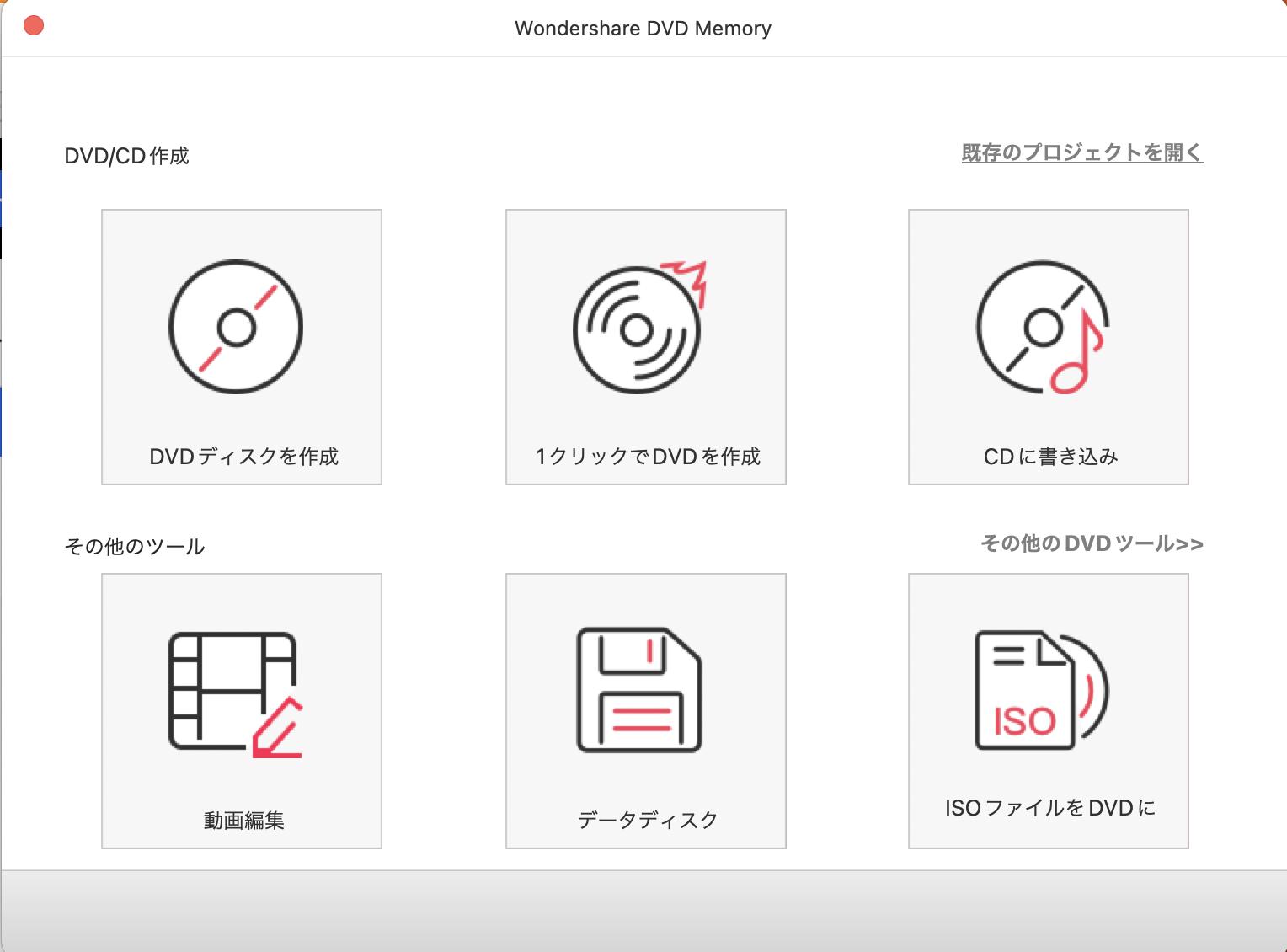The width and height of the screenshot is (1287, 952).
Task: Click the one-click DVD burn disc icon
Action: (x=640, y=327)
